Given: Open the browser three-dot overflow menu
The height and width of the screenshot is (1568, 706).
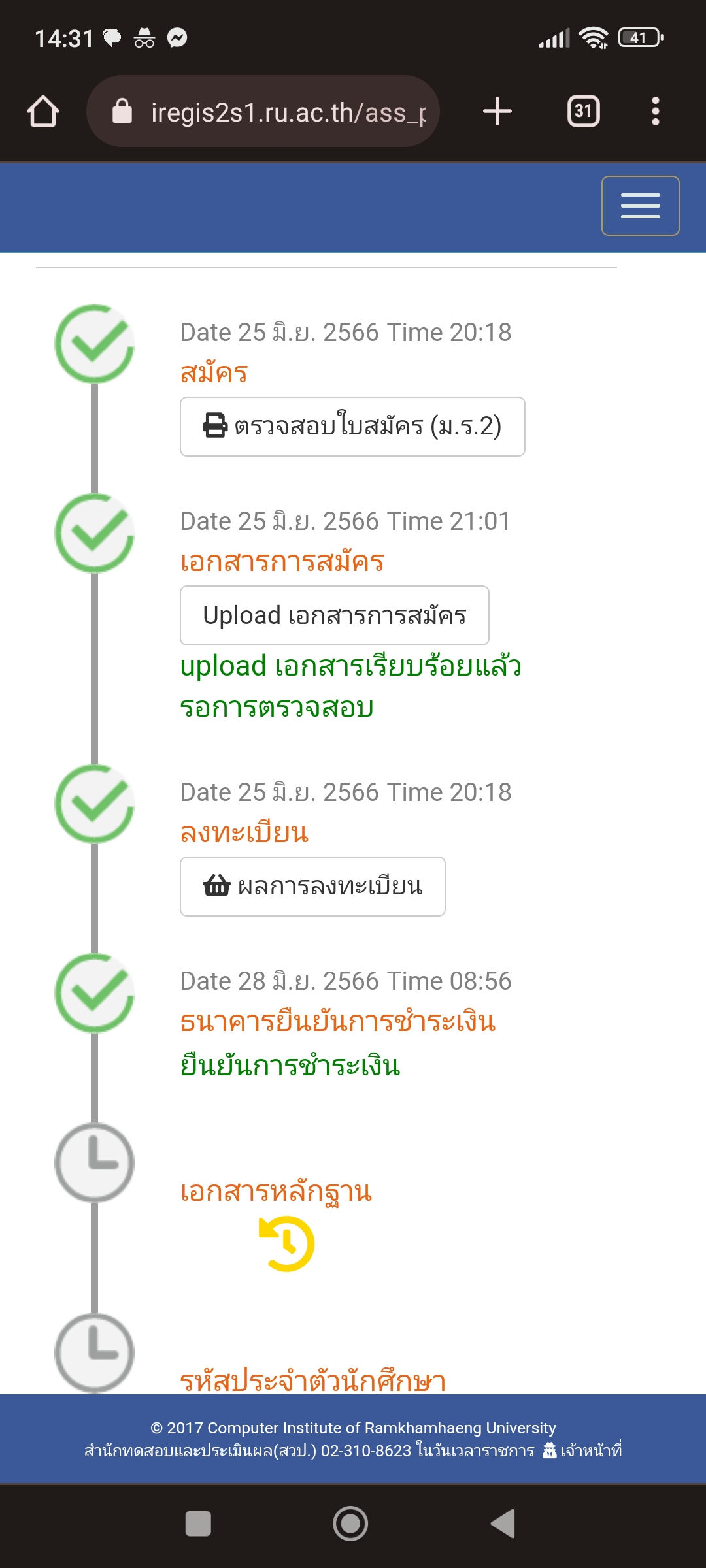Looking at the screenshot, I should (x=656, y=111).
